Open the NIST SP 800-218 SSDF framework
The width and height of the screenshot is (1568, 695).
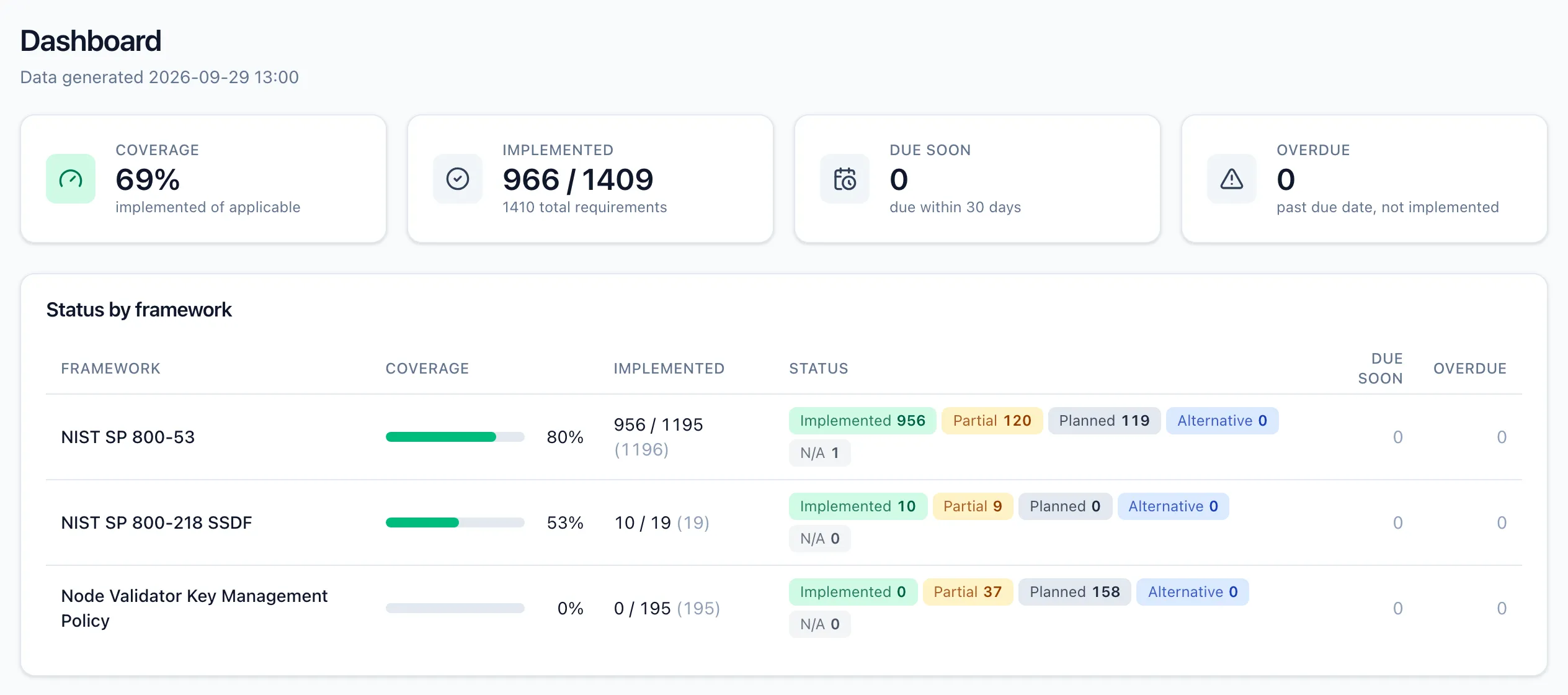click(x=156, y=522)
